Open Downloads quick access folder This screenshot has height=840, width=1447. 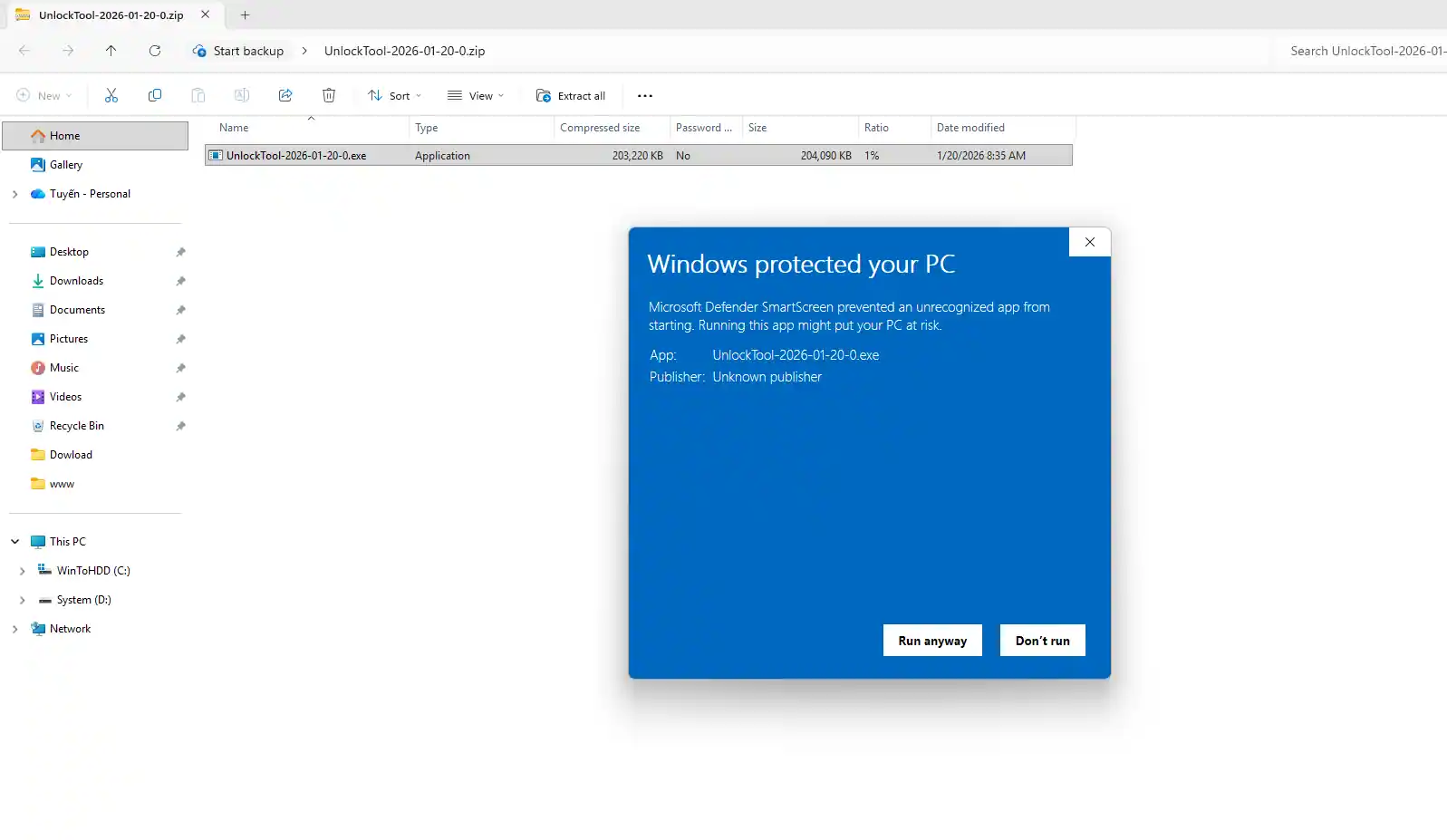pos(76,281)
